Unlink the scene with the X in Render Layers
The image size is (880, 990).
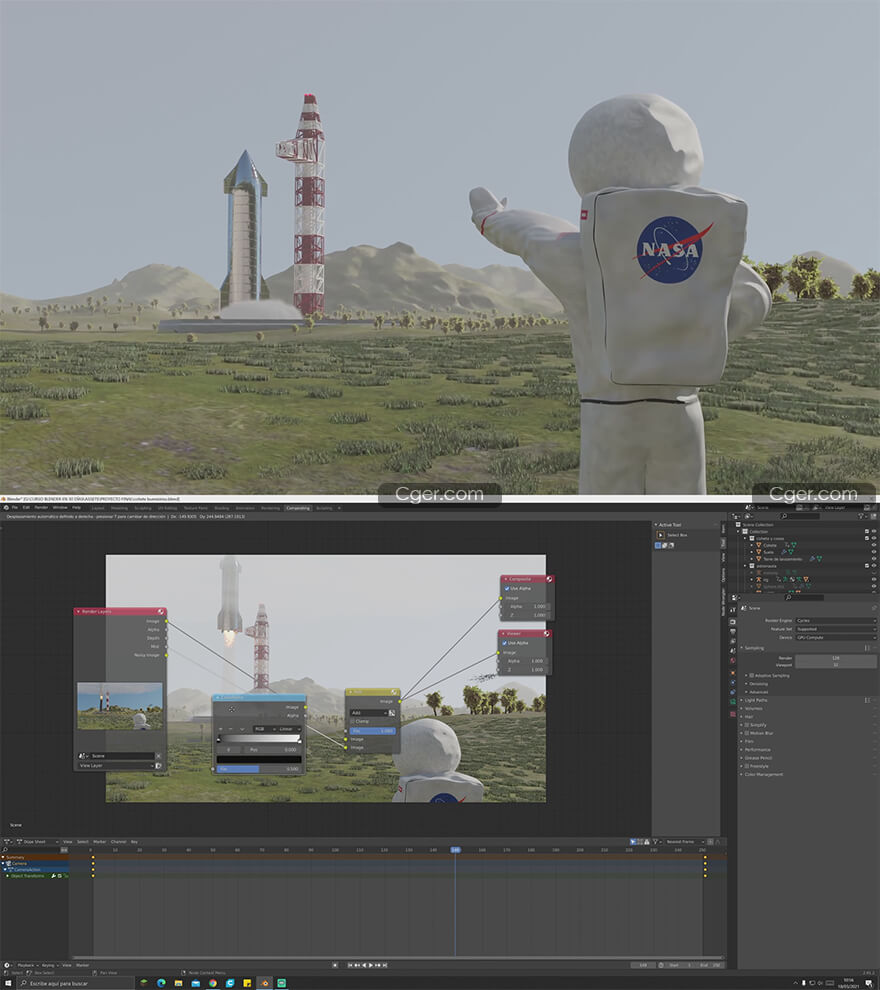pos(158,756)
